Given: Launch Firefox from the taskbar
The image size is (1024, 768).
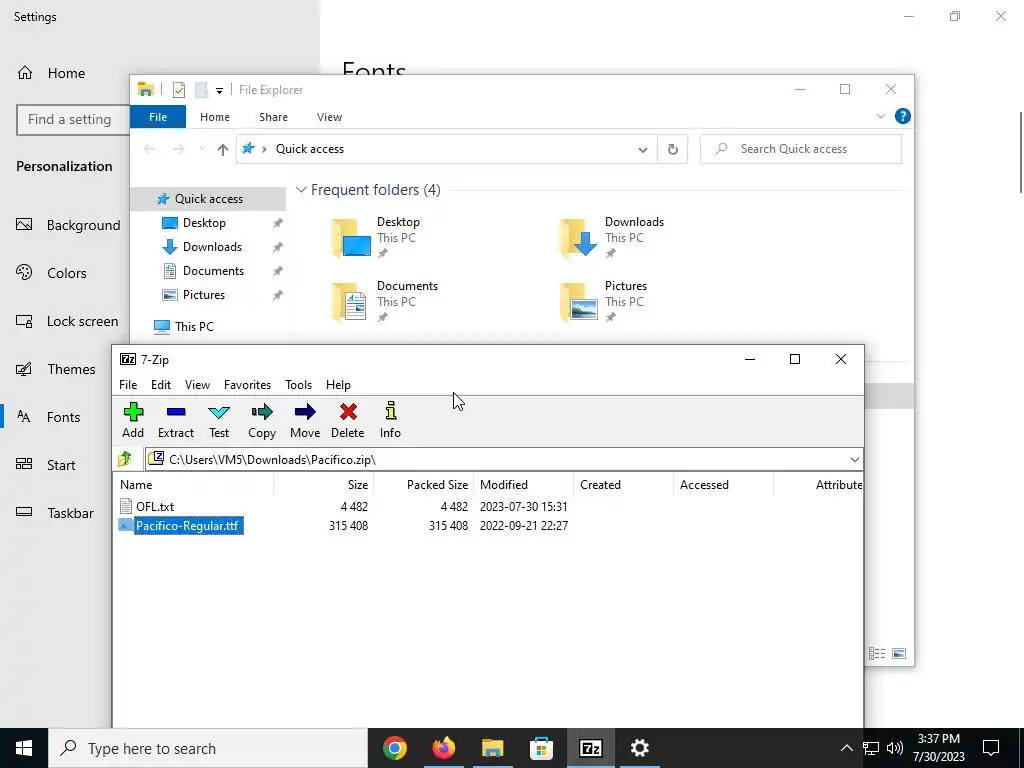Looking at the screenshot, I should coord(444,748).
